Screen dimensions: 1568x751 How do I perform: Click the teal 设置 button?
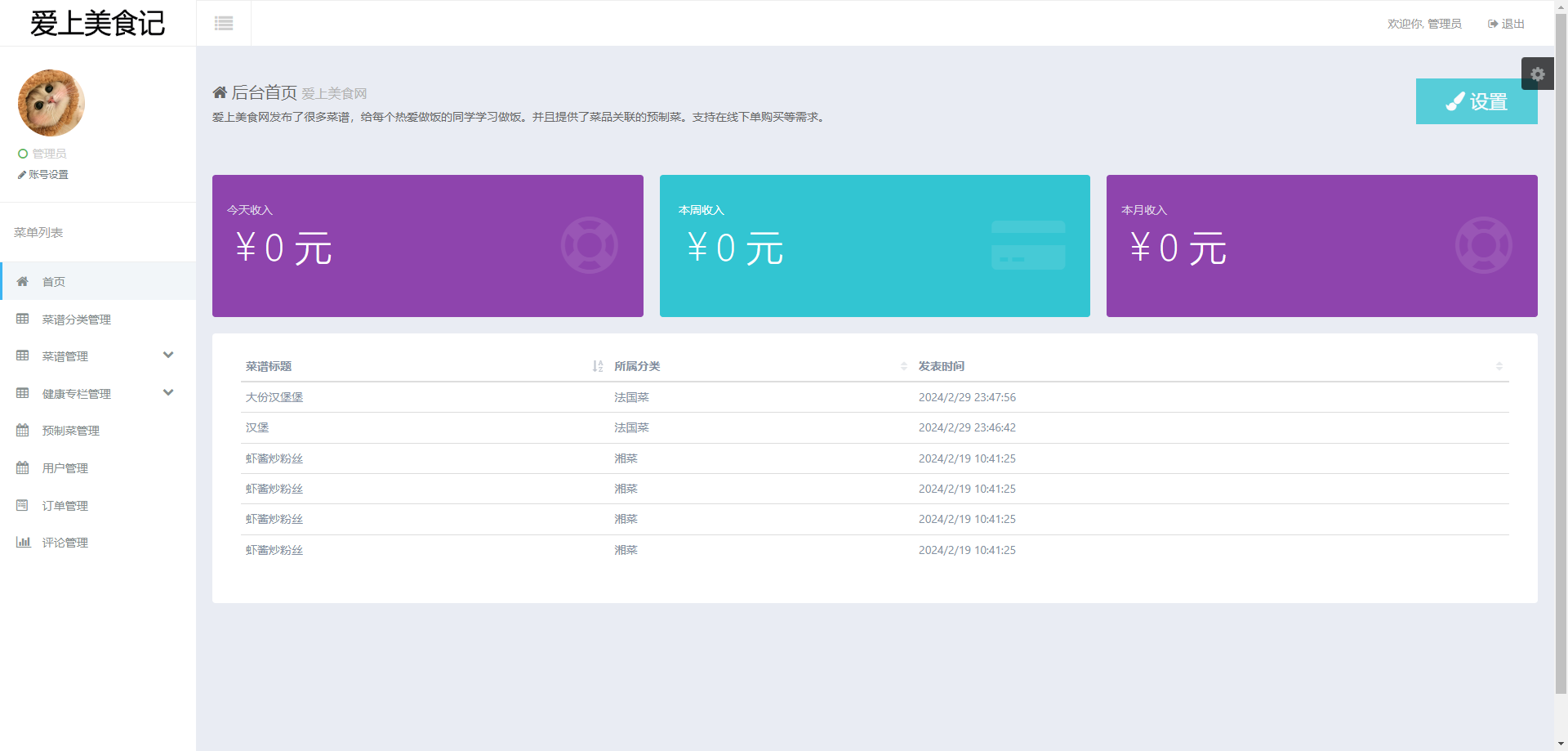(x=1477, y=101)
